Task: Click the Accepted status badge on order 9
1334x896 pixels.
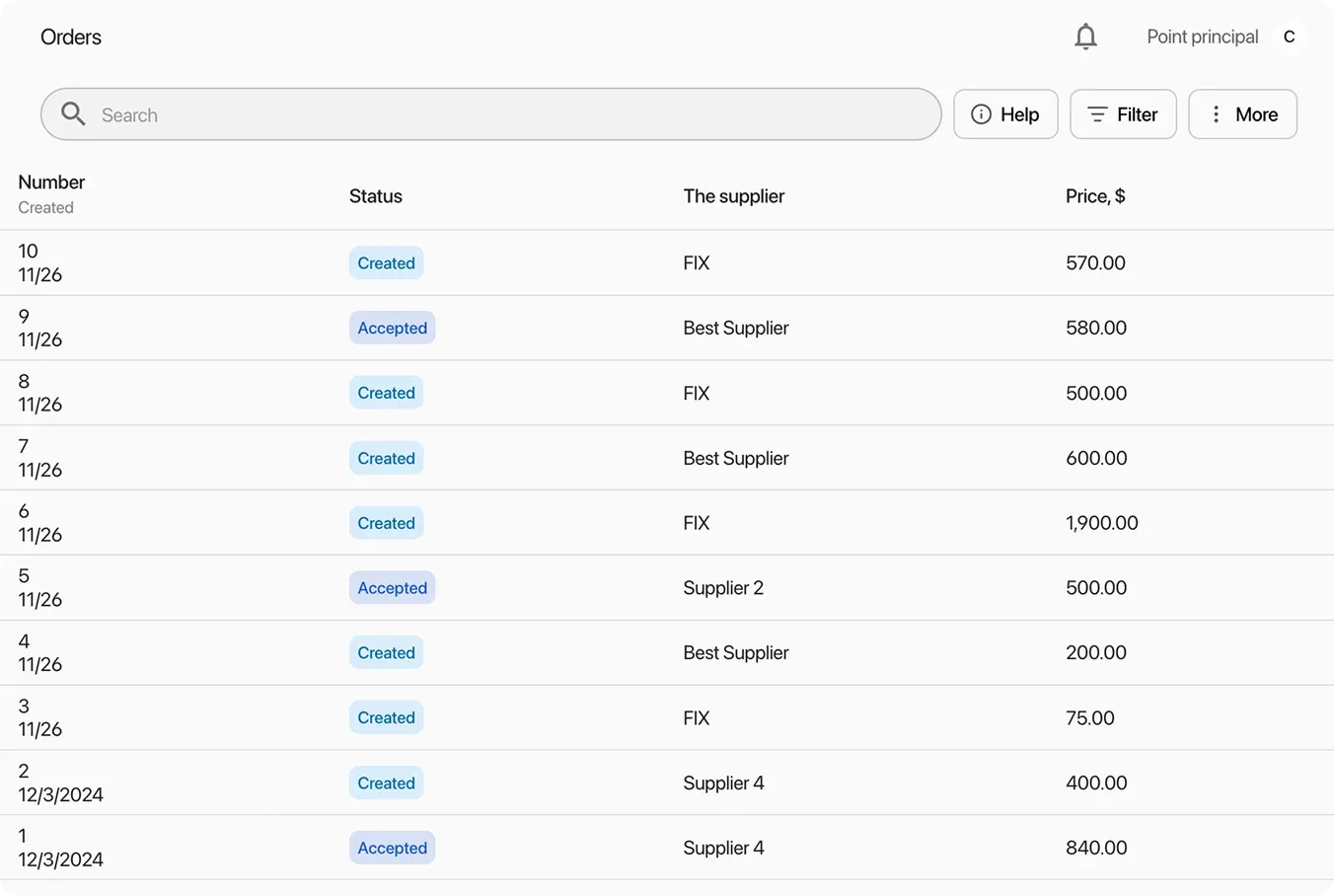Action: [392, 328]
